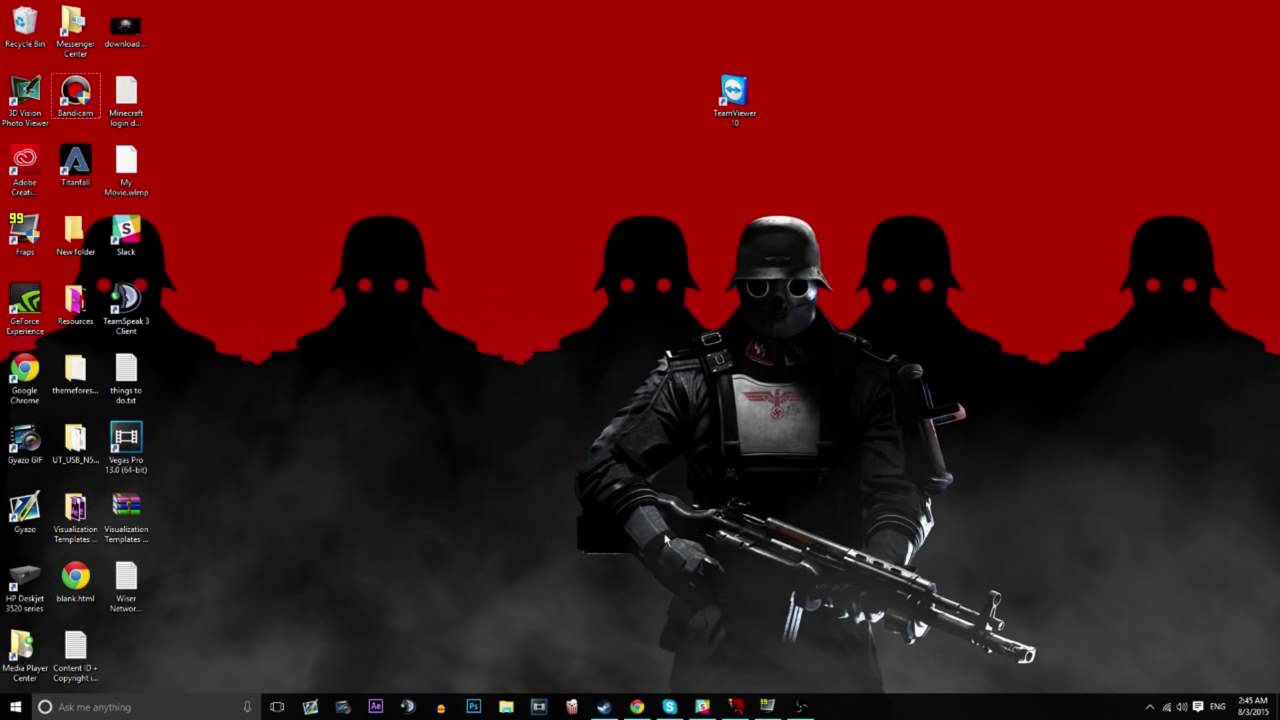The height and width of the screenshot is (720, 1280).
Task: Launch TeamViewer 10 desktop shortcut
Action: tap(734, 101)
